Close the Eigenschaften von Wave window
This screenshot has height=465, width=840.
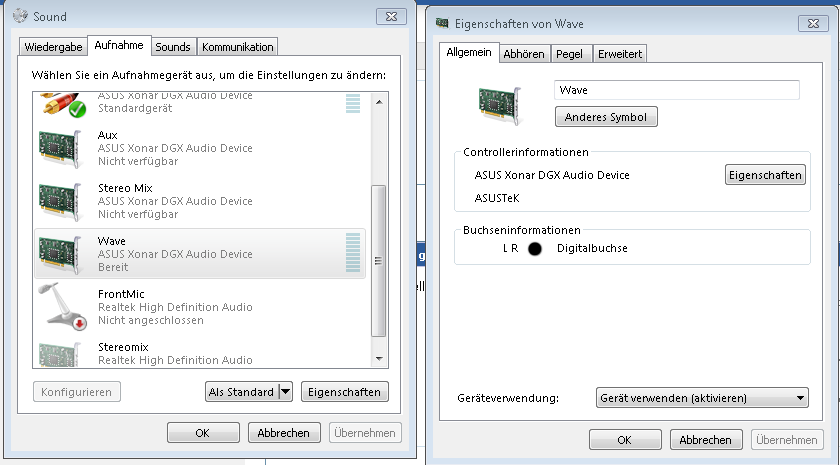[x=813, y=24]
